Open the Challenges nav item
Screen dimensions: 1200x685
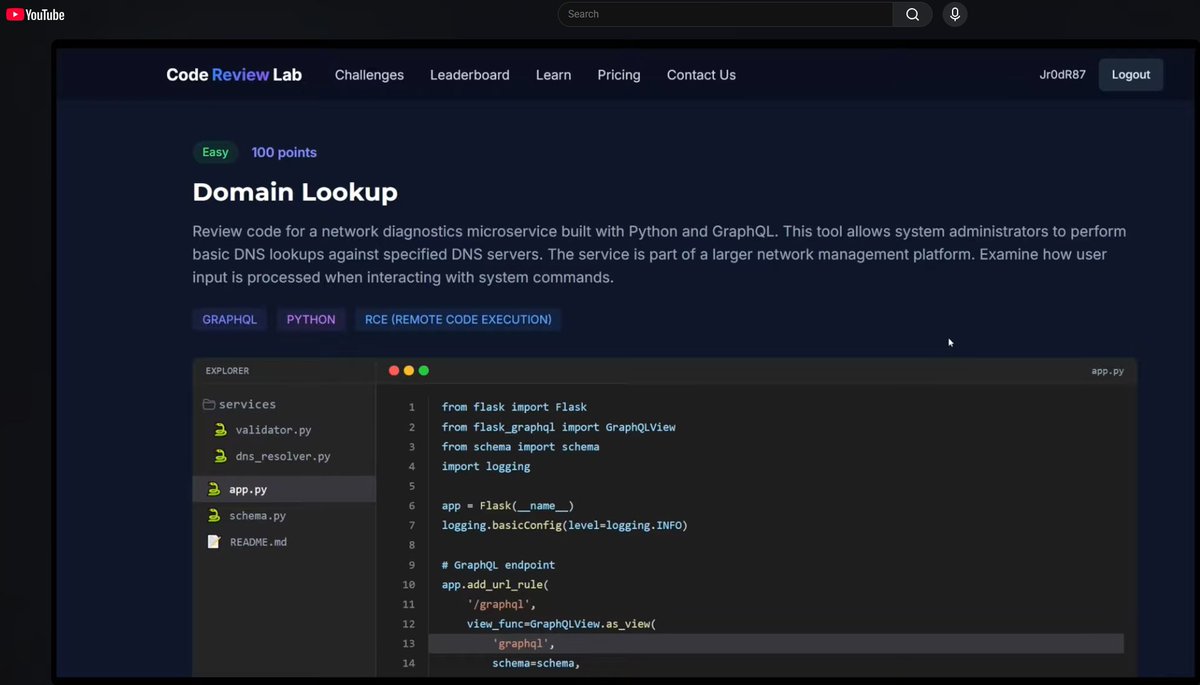pos(369,75)
